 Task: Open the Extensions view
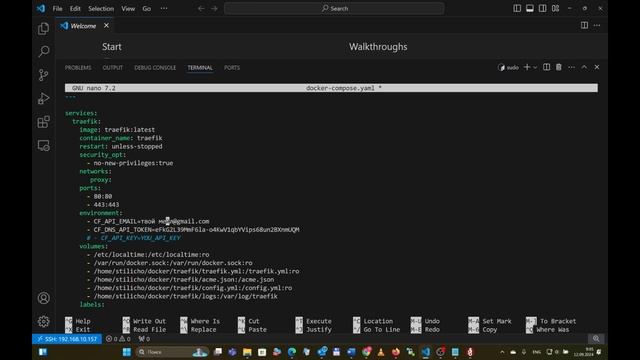click(44, 122)
